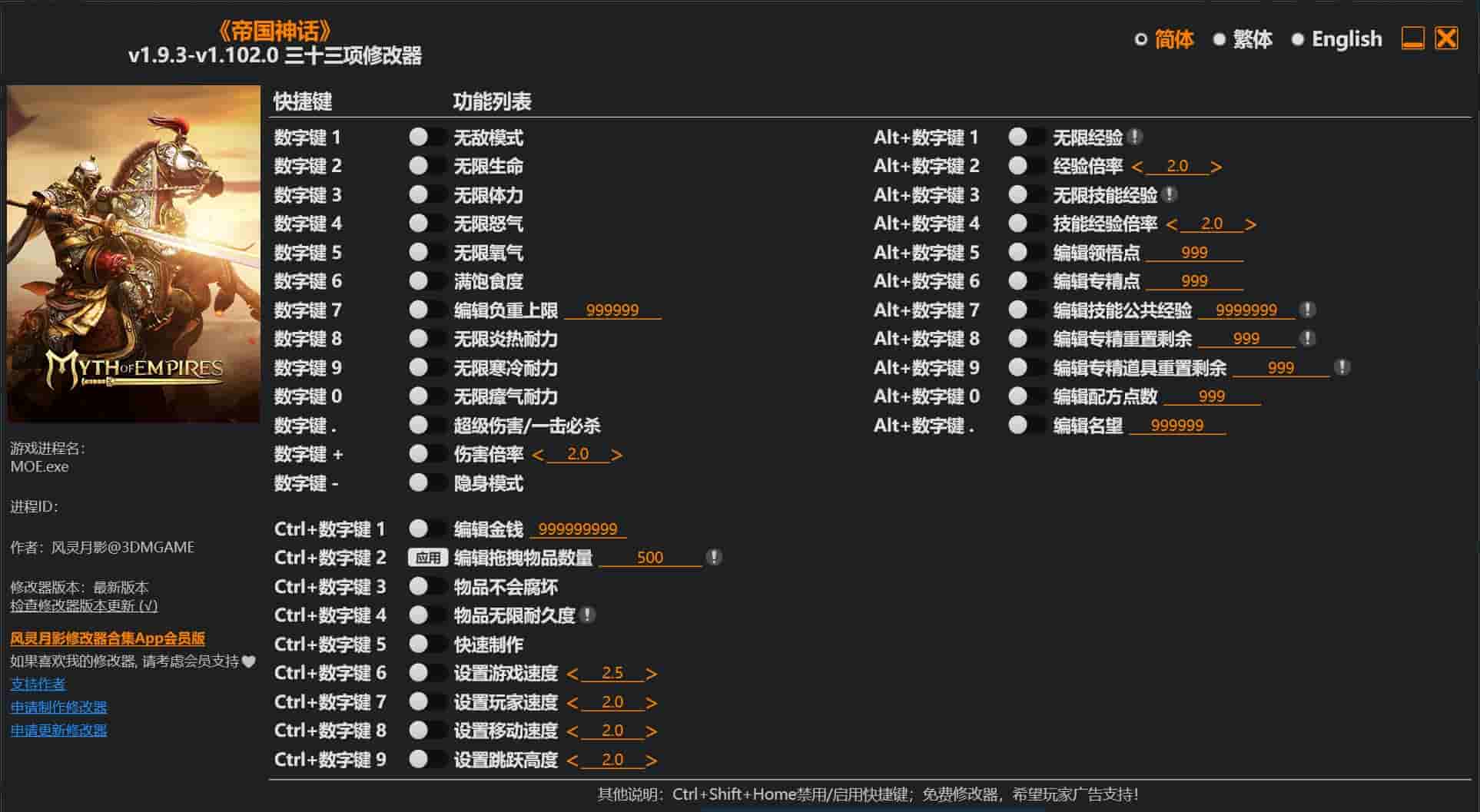Viewport: 1480px width, 812px height.
Task: Toggle 快速制作 quick crafting
Action: tap(427, 644)
